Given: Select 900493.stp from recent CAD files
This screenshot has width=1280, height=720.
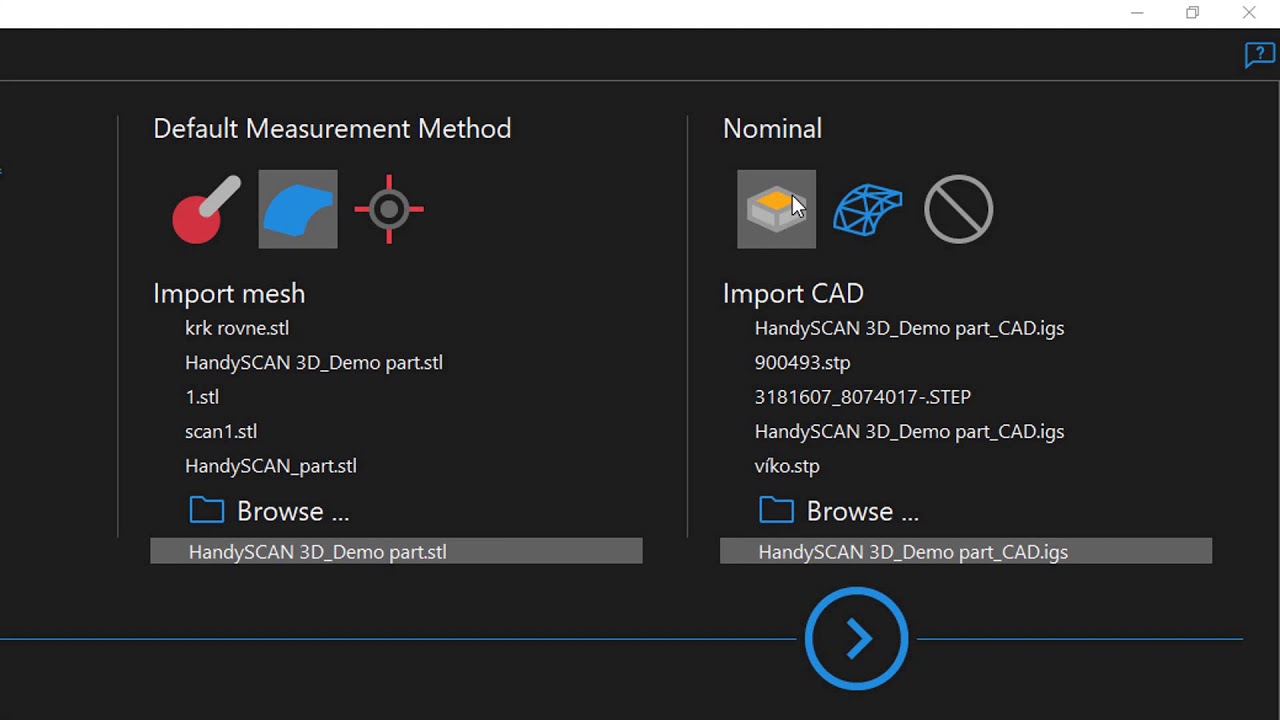Looking at the screenshot, I should (x=802, y=362).
